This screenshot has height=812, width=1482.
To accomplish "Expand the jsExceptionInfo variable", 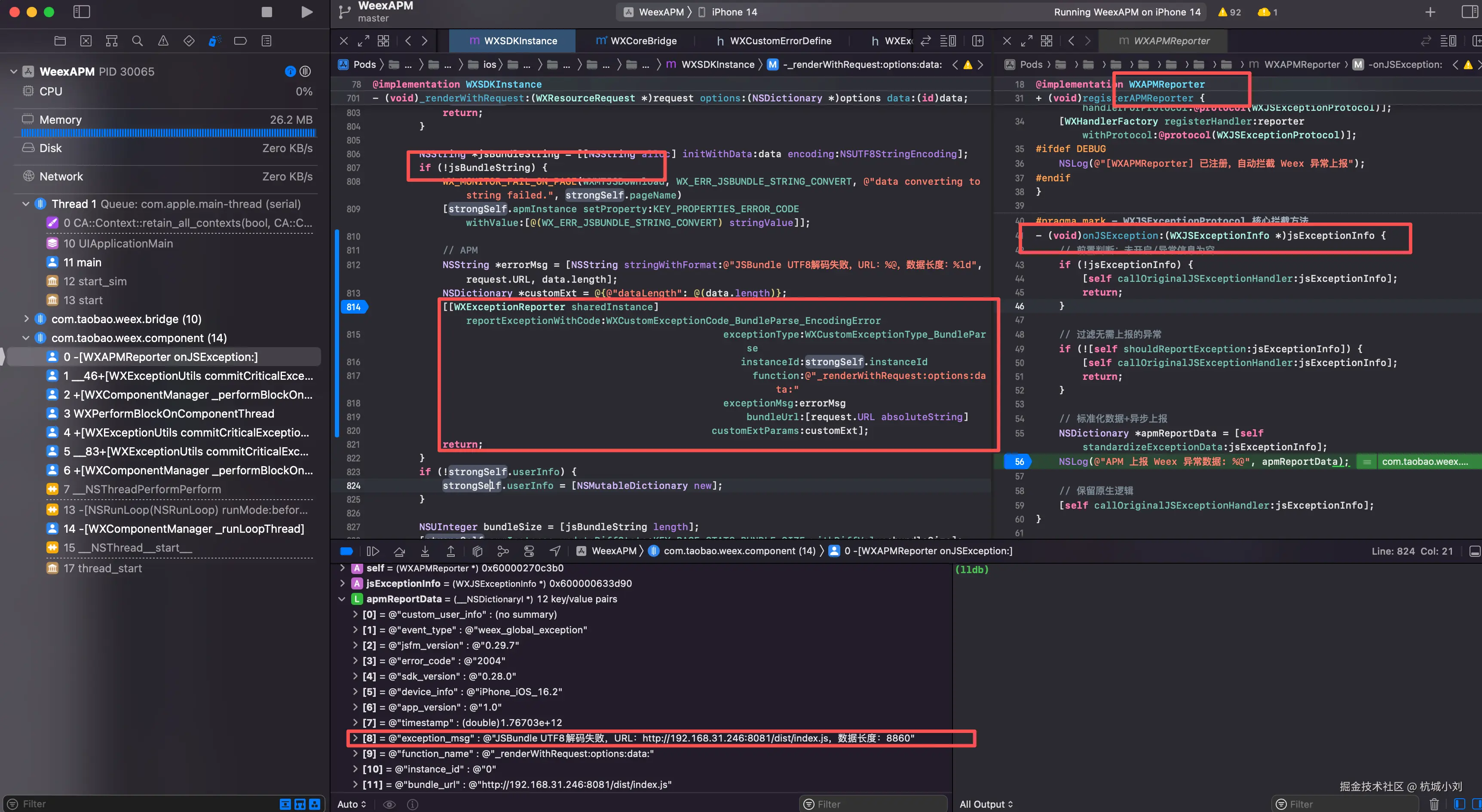I will click(343, 583).
